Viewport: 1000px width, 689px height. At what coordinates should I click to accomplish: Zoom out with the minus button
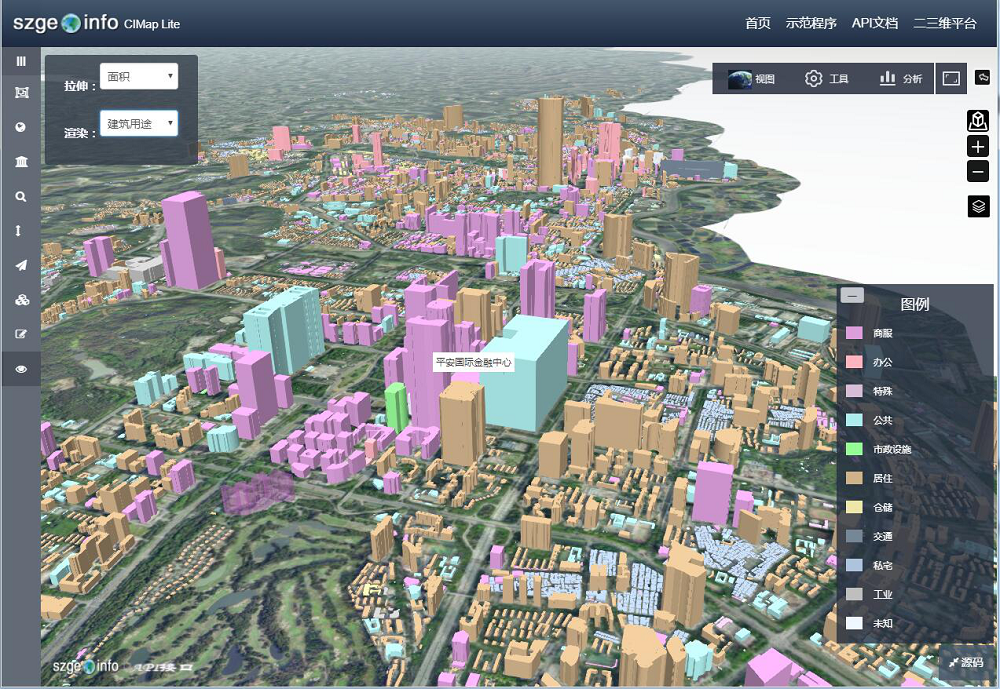tap(978, 172)
